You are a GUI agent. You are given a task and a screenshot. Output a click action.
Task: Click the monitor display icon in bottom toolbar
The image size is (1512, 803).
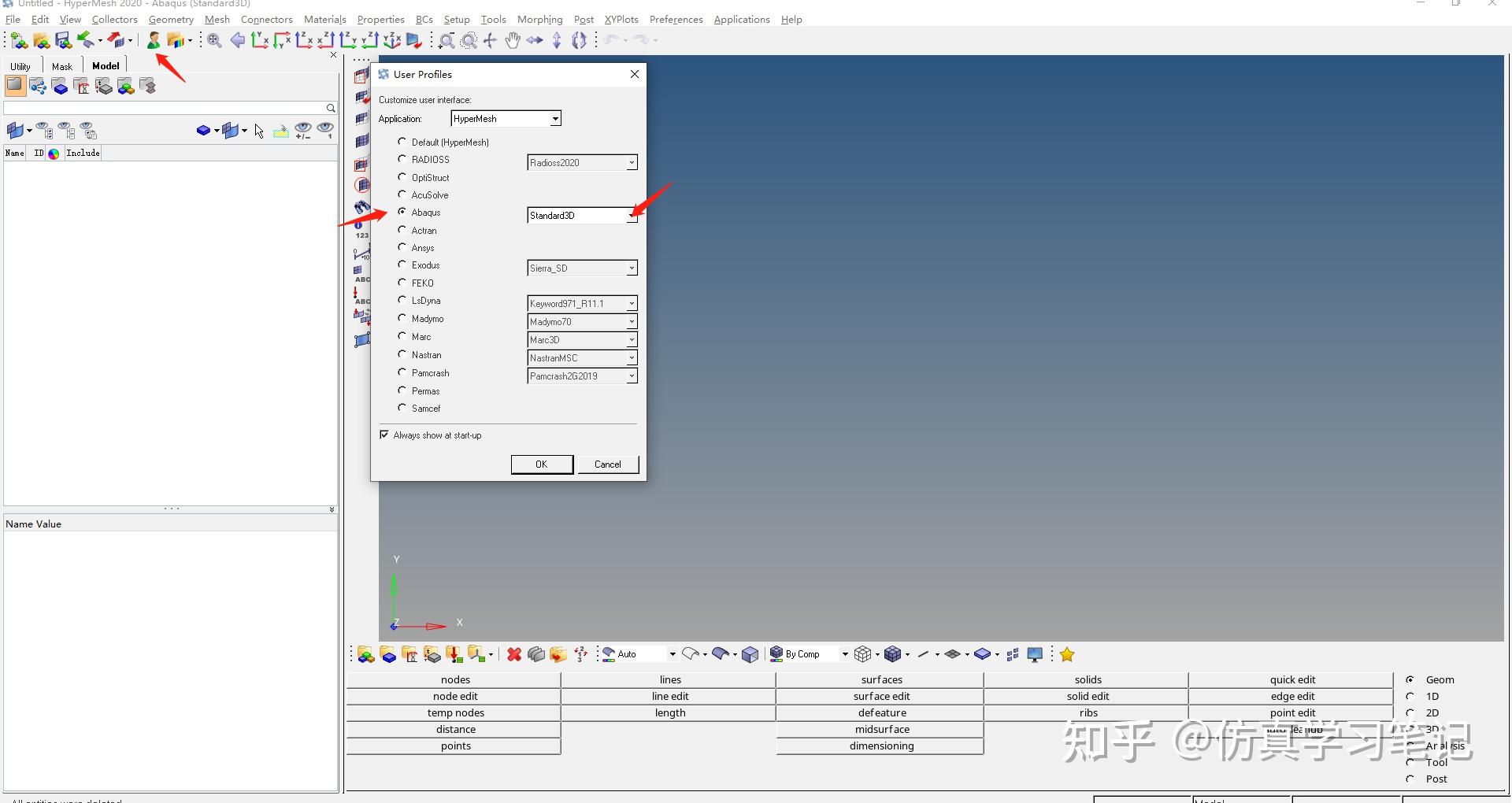[x=1035, y=654]
